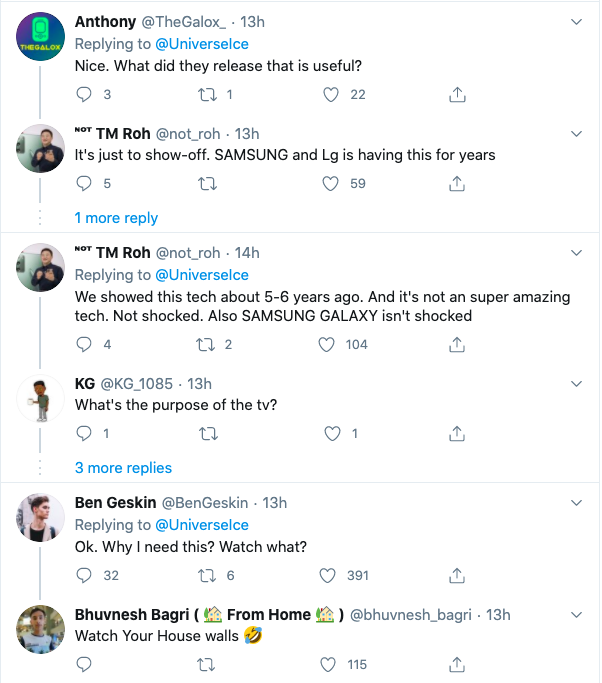602x683 pixels.
Task: Share Bhuvnesh Bagri's 'House walls' tweet
Action: tap(457, 664)
